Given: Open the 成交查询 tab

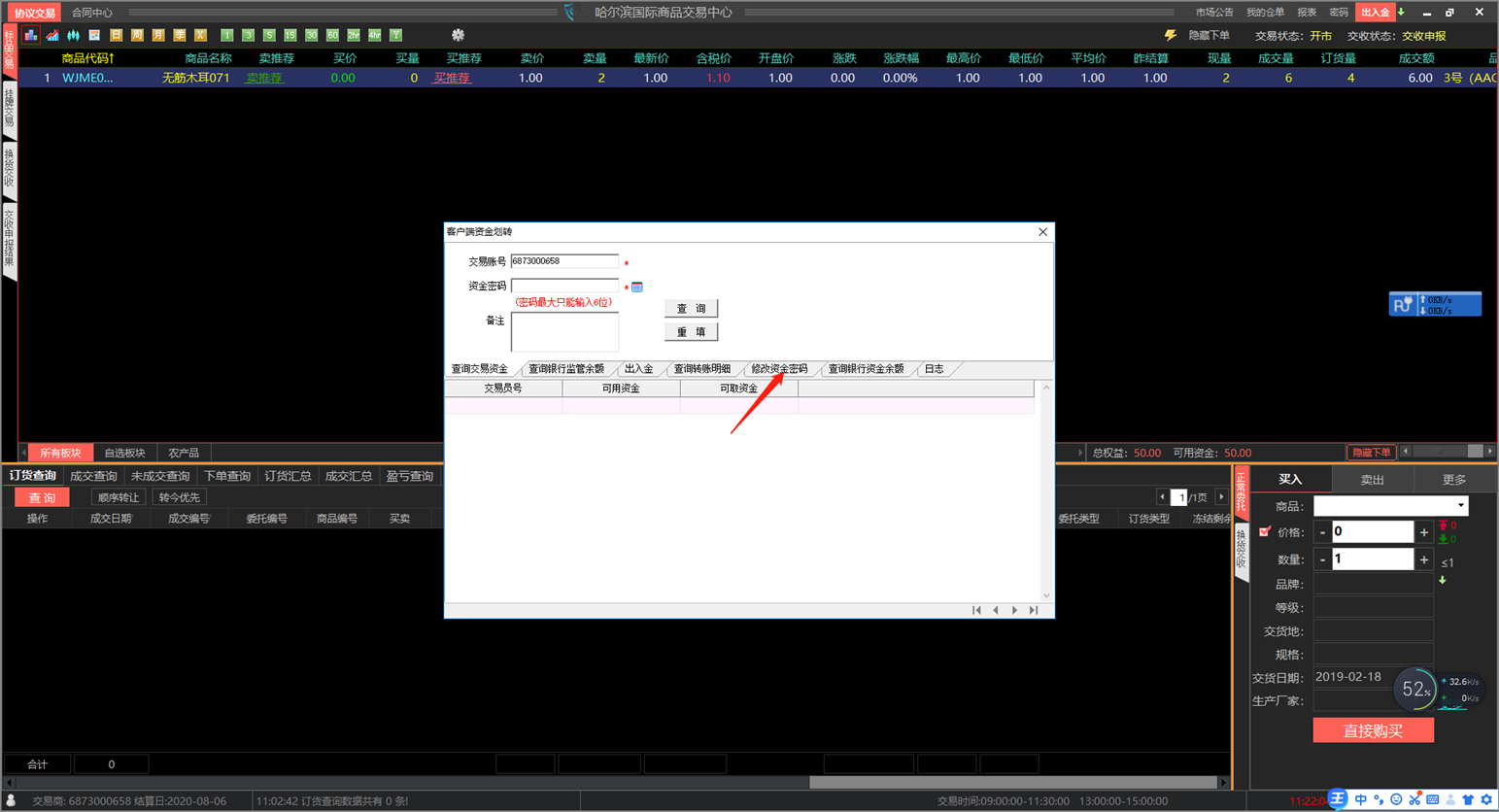Looking at the screenshot, I should tap(93, 476).
